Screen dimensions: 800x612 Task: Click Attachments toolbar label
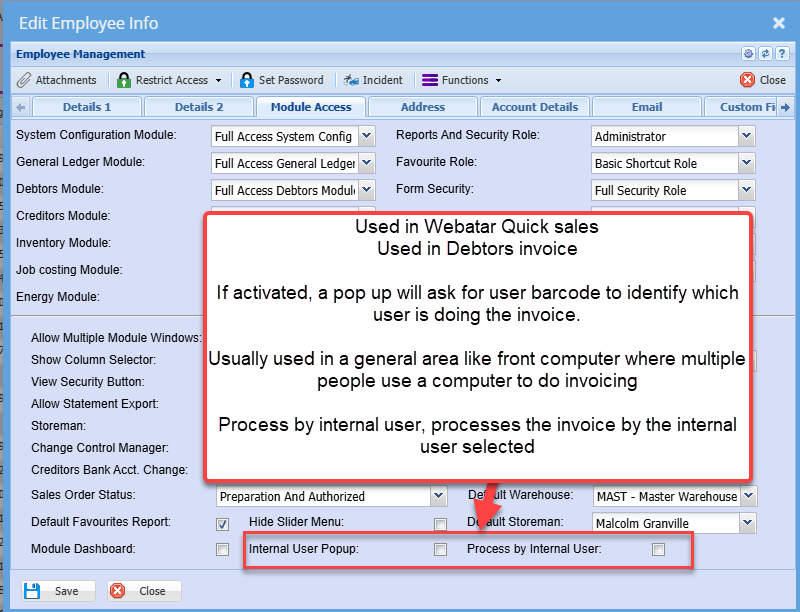[66, 80]
